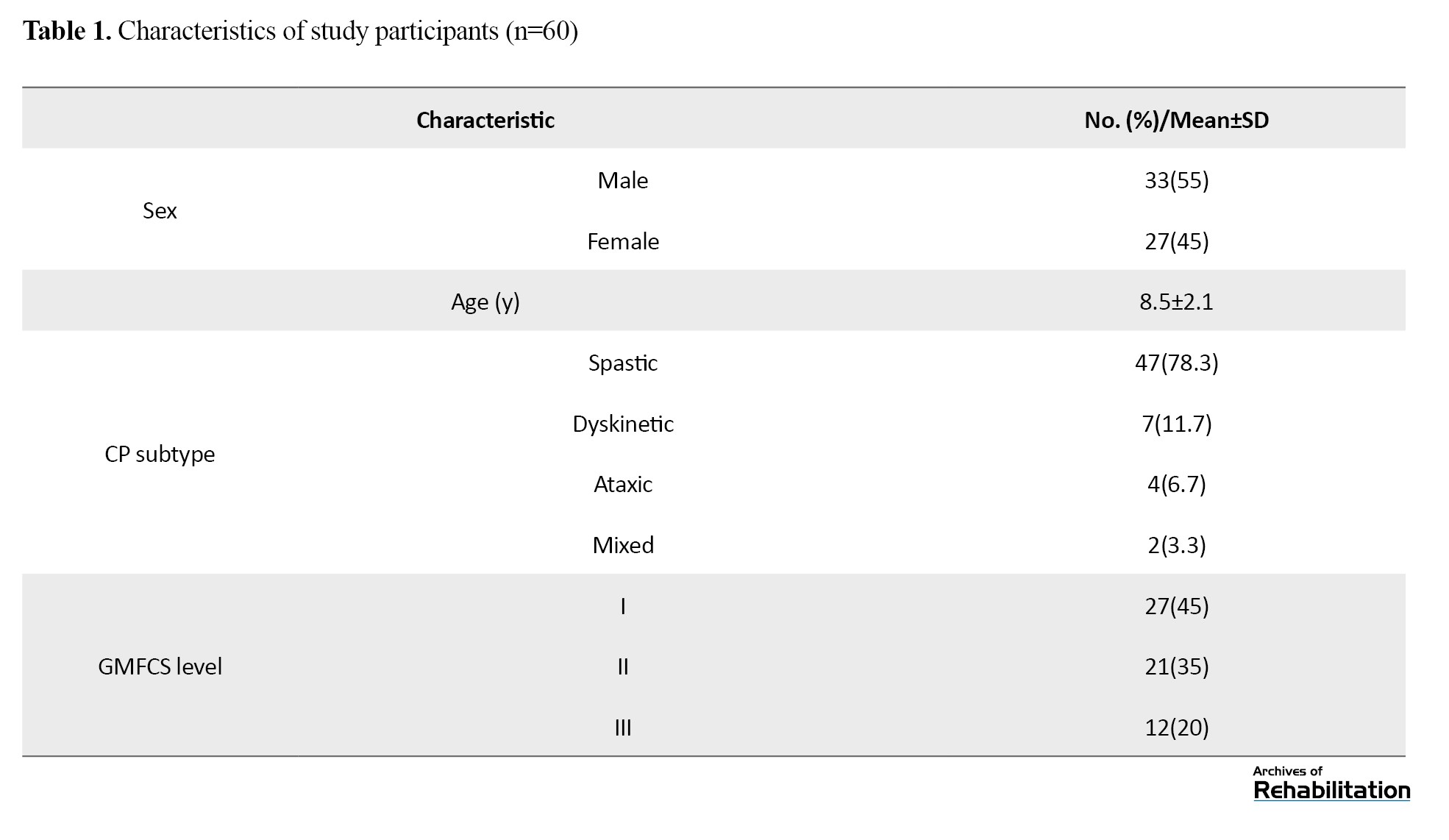The width and height of the screenshot is (1449, 840).
Task: Select the Spastic subtype cell
Action: click(622, 363)
